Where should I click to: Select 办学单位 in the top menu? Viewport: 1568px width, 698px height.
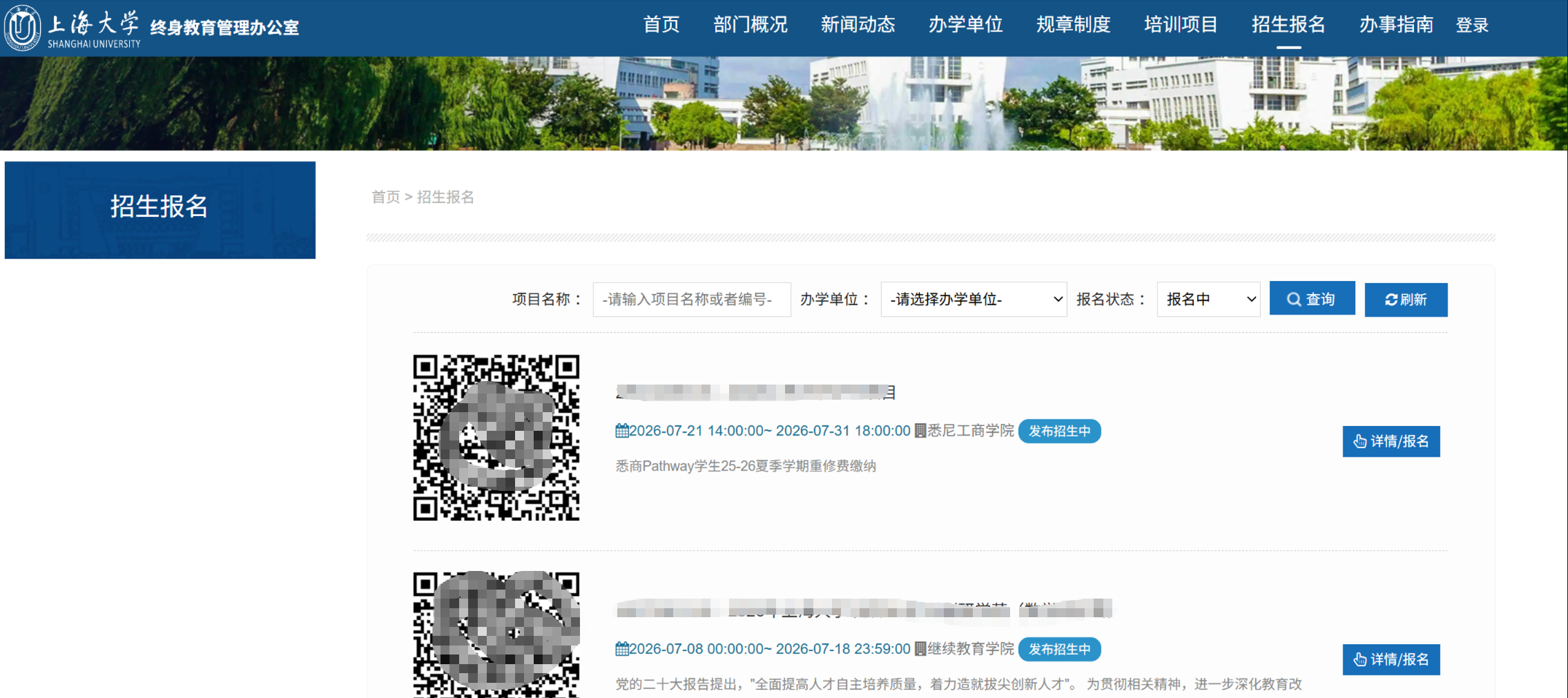pos(966,25)
